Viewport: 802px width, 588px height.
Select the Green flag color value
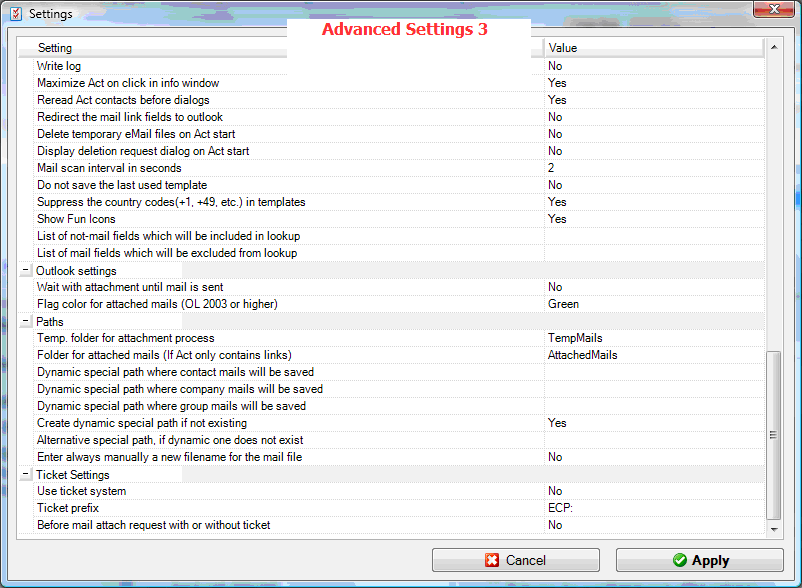pyautogui.click(x=563, y=304)
